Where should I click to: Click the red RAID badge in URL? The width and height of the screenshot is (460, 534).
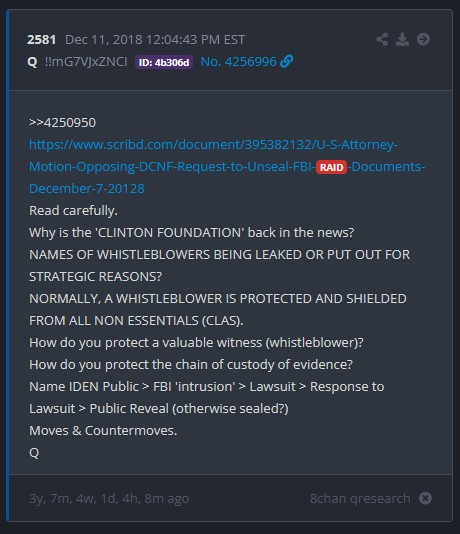click(331, 167)
